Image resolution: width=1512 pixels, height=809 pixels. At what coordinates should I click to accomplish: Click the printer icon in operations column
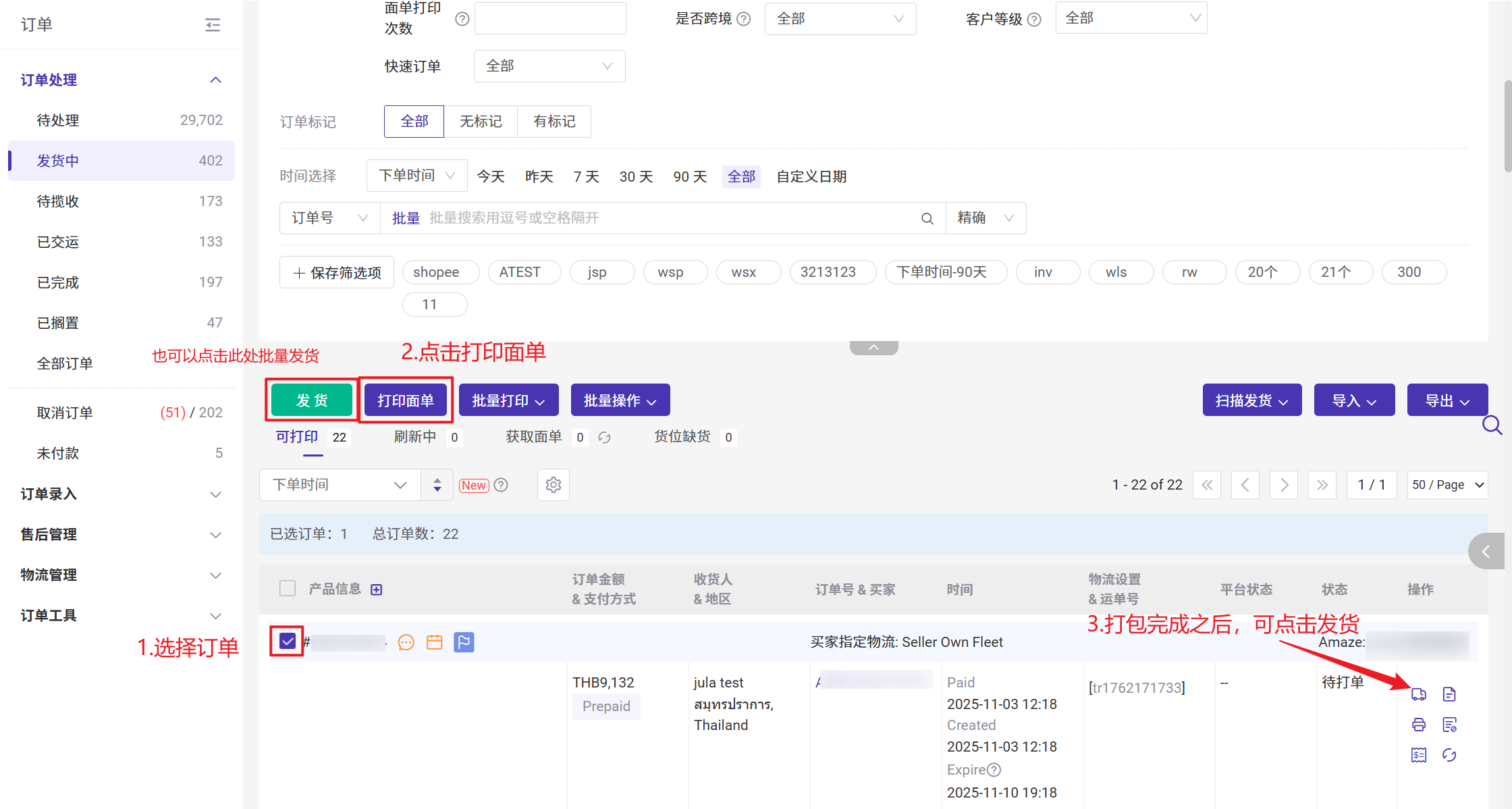pyautogui.click(x=1418, y=725)
